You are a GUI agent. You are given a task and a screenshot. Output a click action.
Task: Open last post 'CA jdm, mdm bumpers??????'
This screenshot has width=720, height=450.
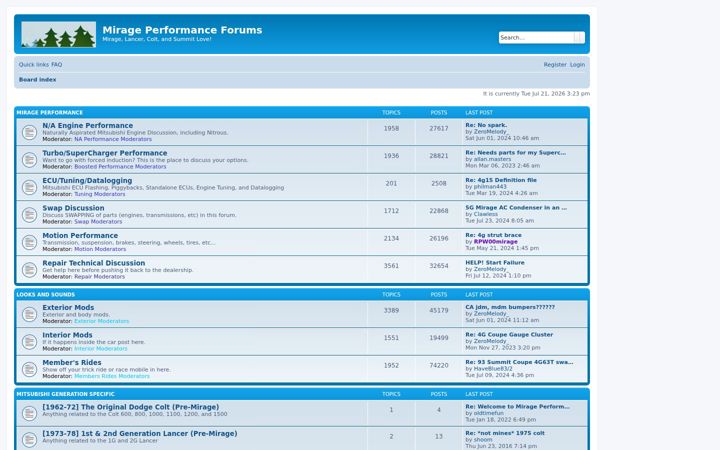click(x=510, y=307)
